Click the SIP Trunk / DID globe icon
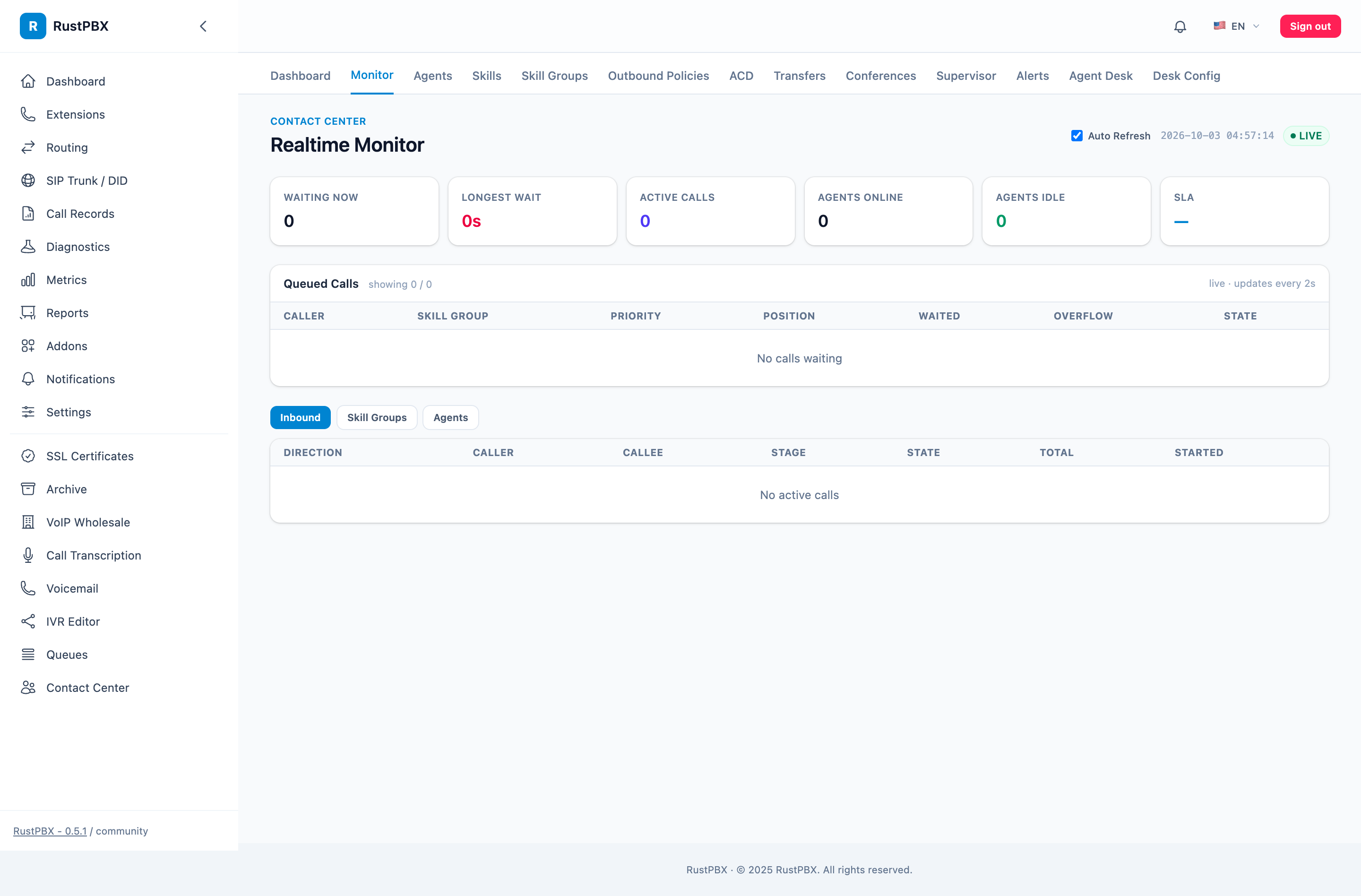 tap(28, 181)
